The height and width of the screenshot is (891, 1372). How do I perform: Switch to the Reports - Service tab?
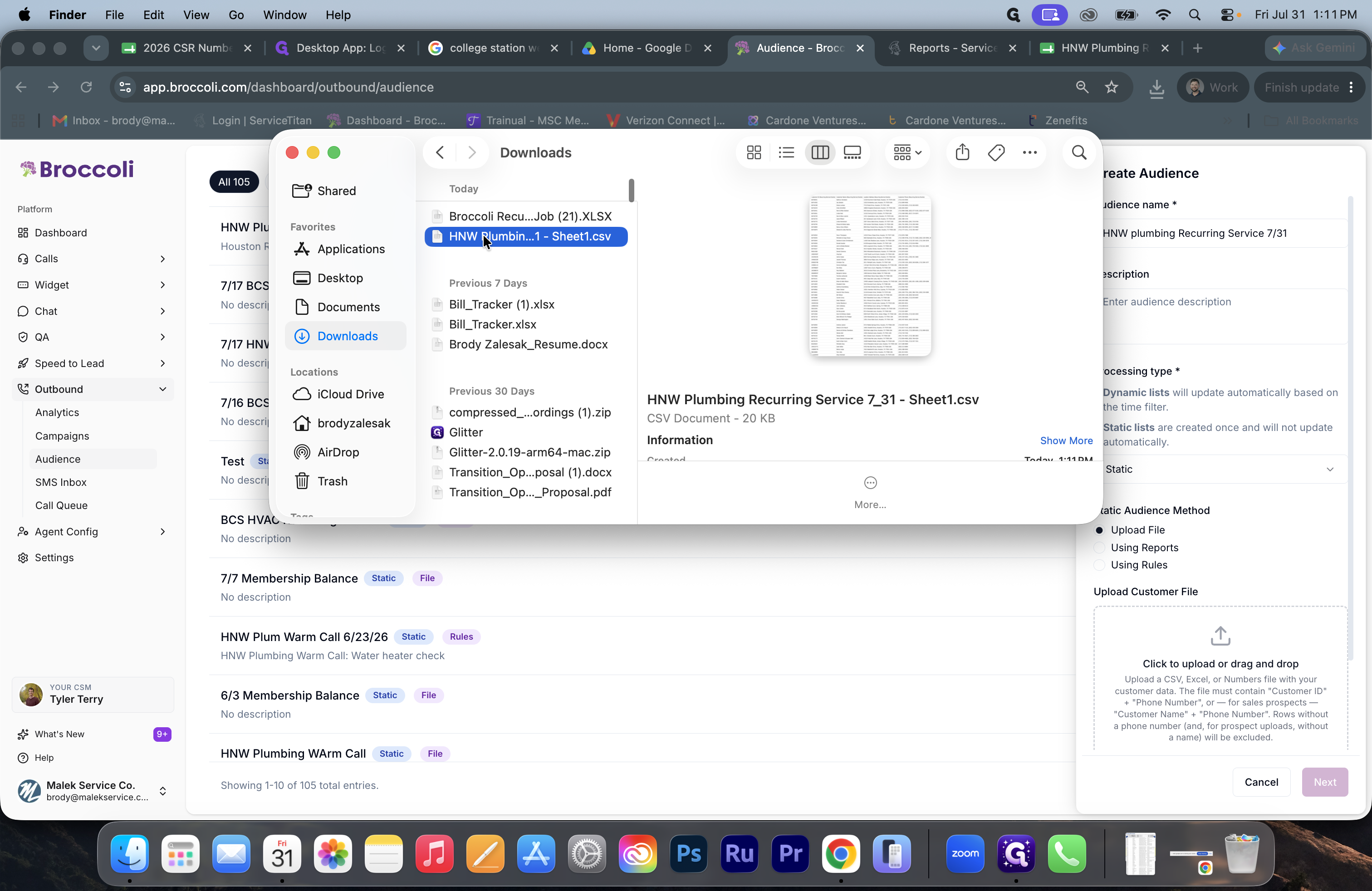pos(952,48)
